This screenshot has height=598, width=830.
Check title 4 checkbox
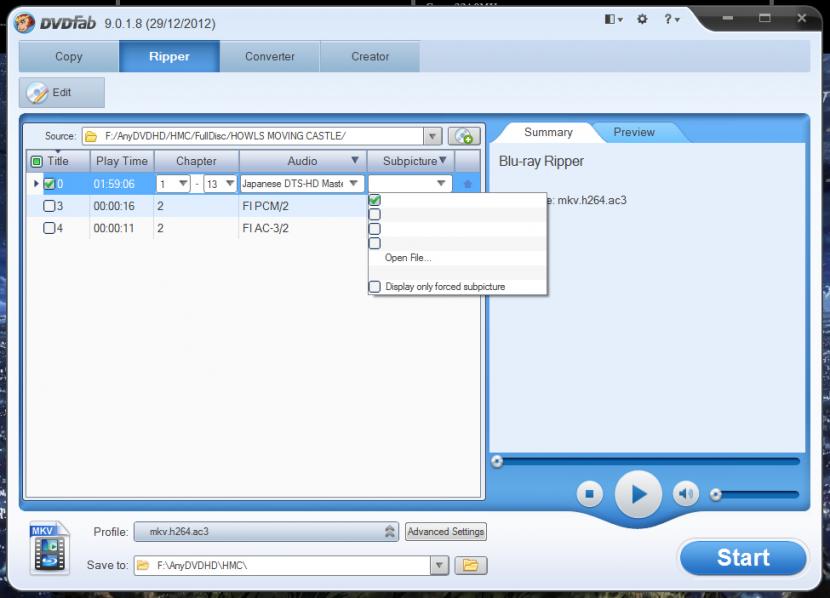[49, 228]
